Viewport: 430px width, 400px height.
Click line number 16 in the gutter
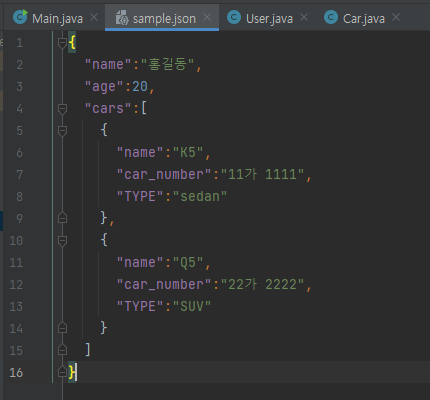pyautogui.click(x=16, y=372)
